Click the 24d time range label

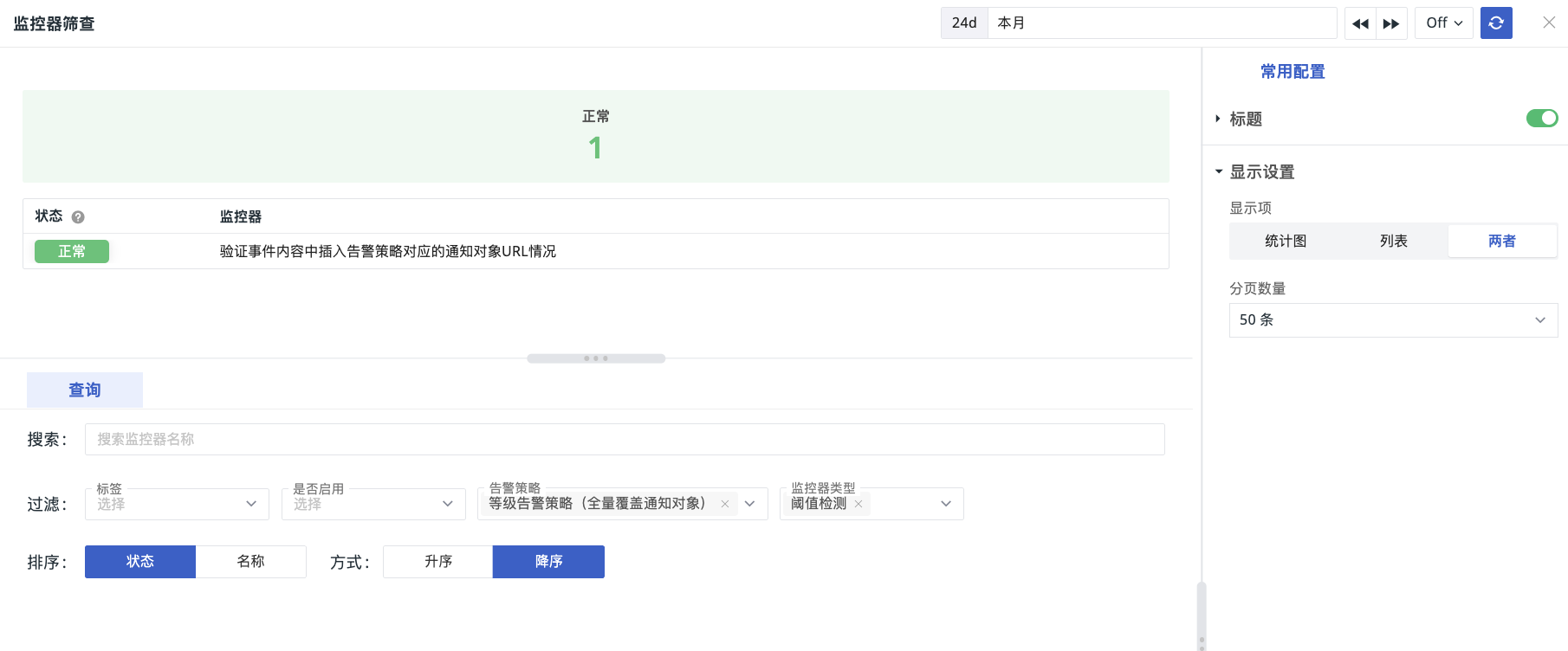964,23
